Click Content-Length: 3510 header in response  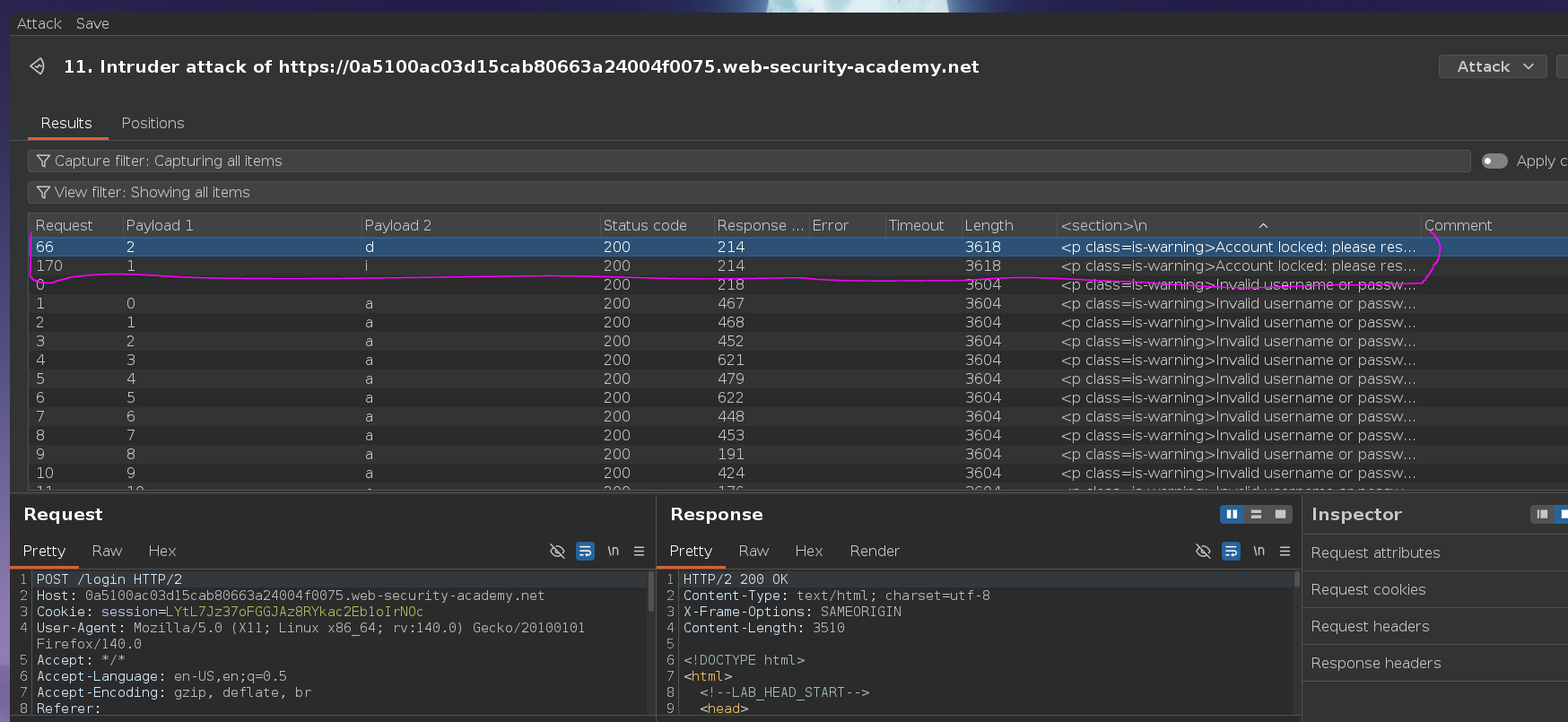coord(764,628)
